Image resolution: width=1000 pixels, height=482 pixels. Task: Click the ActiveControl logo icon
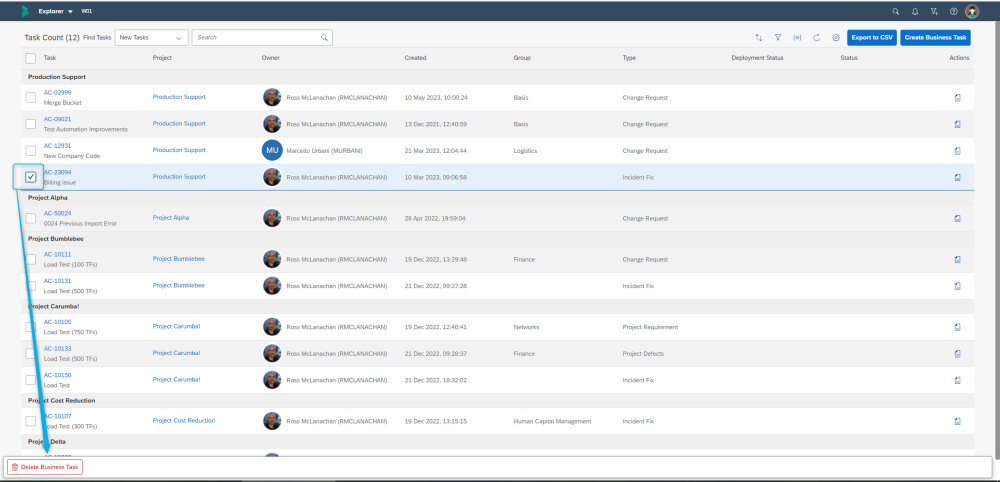pyautogui.click(x=25, y=11)
